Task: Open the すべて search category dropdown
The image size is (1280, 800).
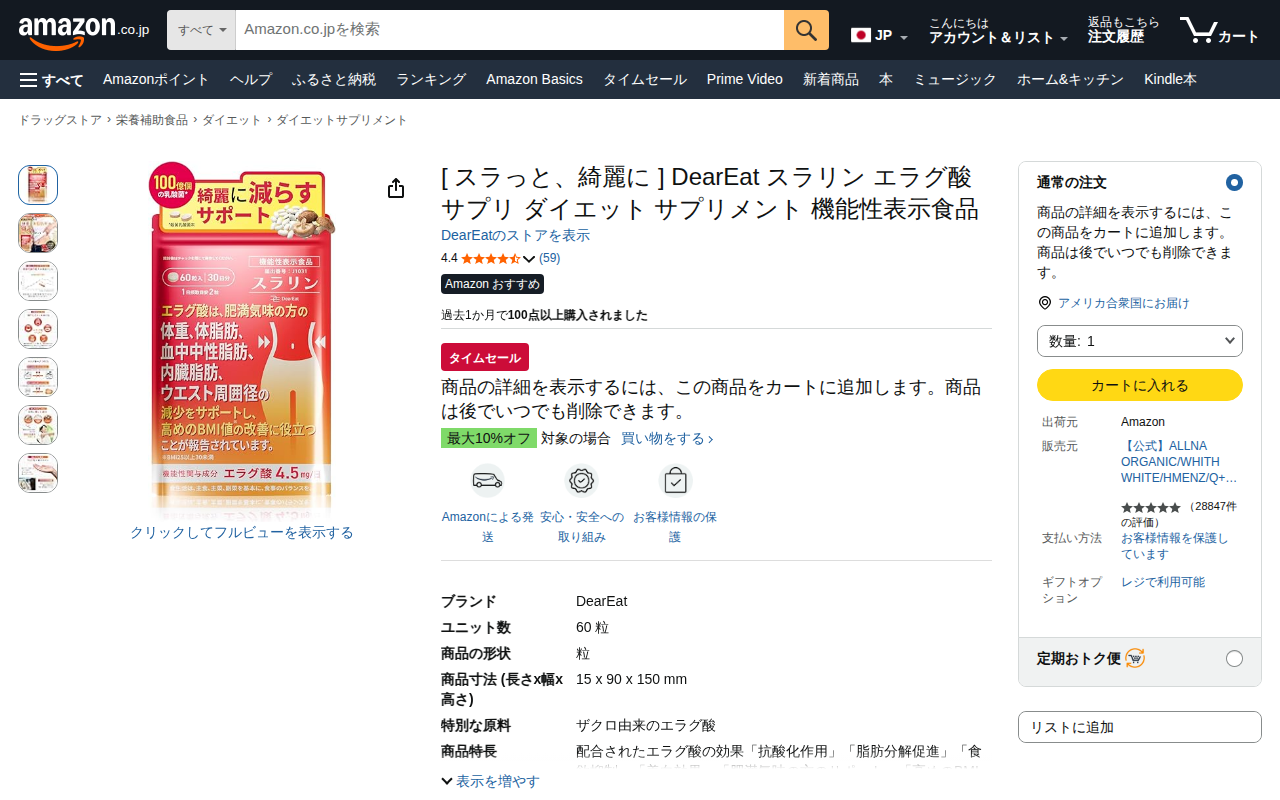Action: 201,30
